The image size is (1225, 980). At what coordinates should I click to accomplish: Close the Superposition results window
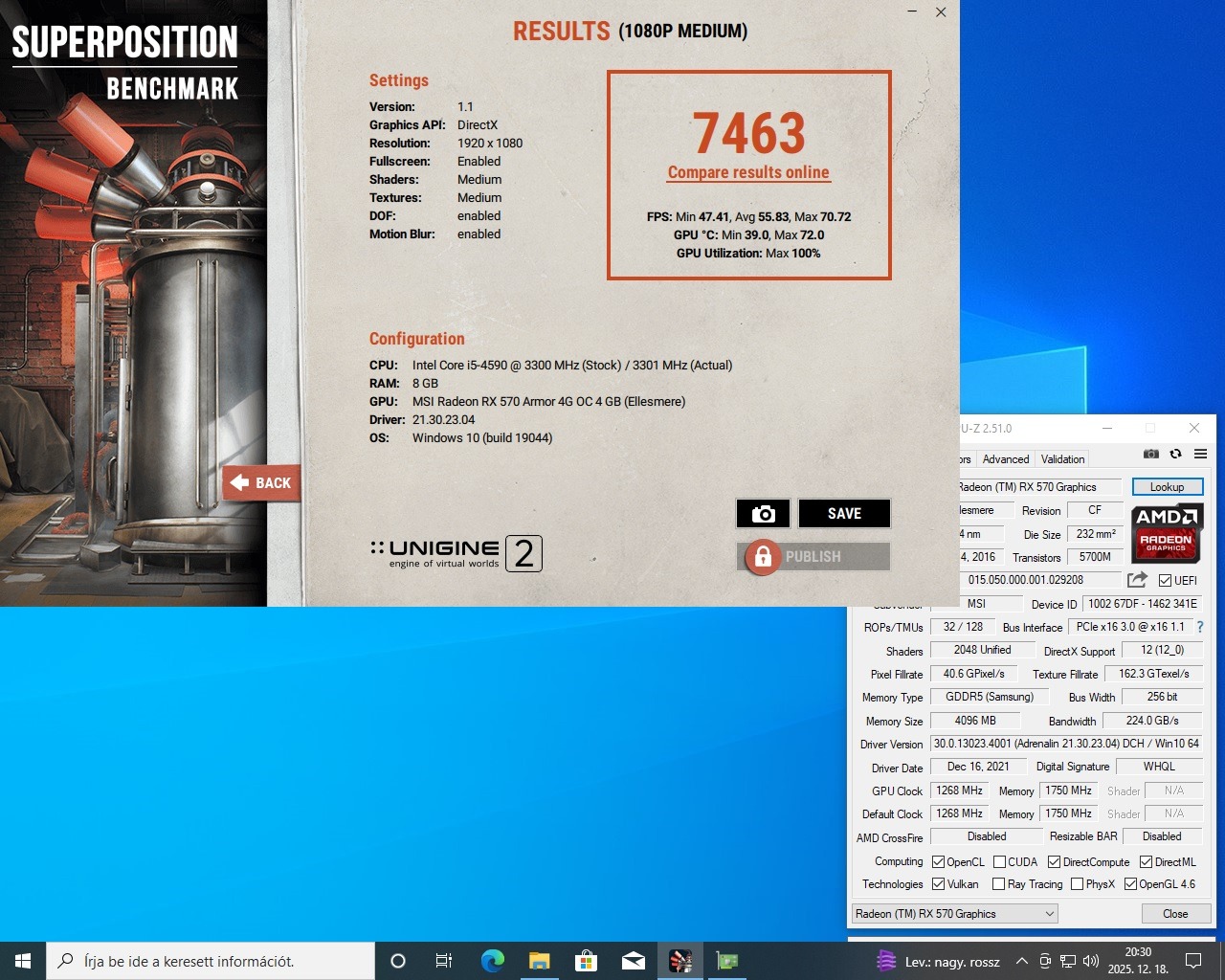point(941,12)
